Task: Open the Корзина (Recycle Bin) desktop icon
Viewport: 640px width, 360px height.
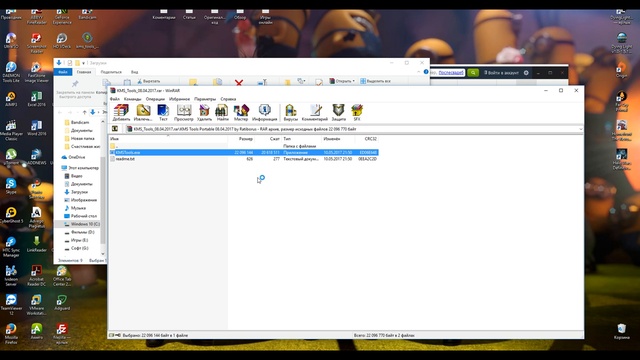Action: click(x=622, y=331)
